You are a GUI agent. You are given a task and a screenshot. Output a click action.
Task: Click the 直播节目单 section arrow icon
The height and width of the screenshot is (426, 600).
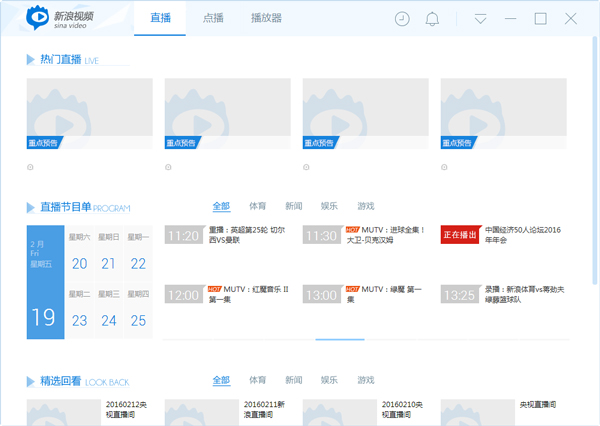pyautogui.click(x=31, y=207)
